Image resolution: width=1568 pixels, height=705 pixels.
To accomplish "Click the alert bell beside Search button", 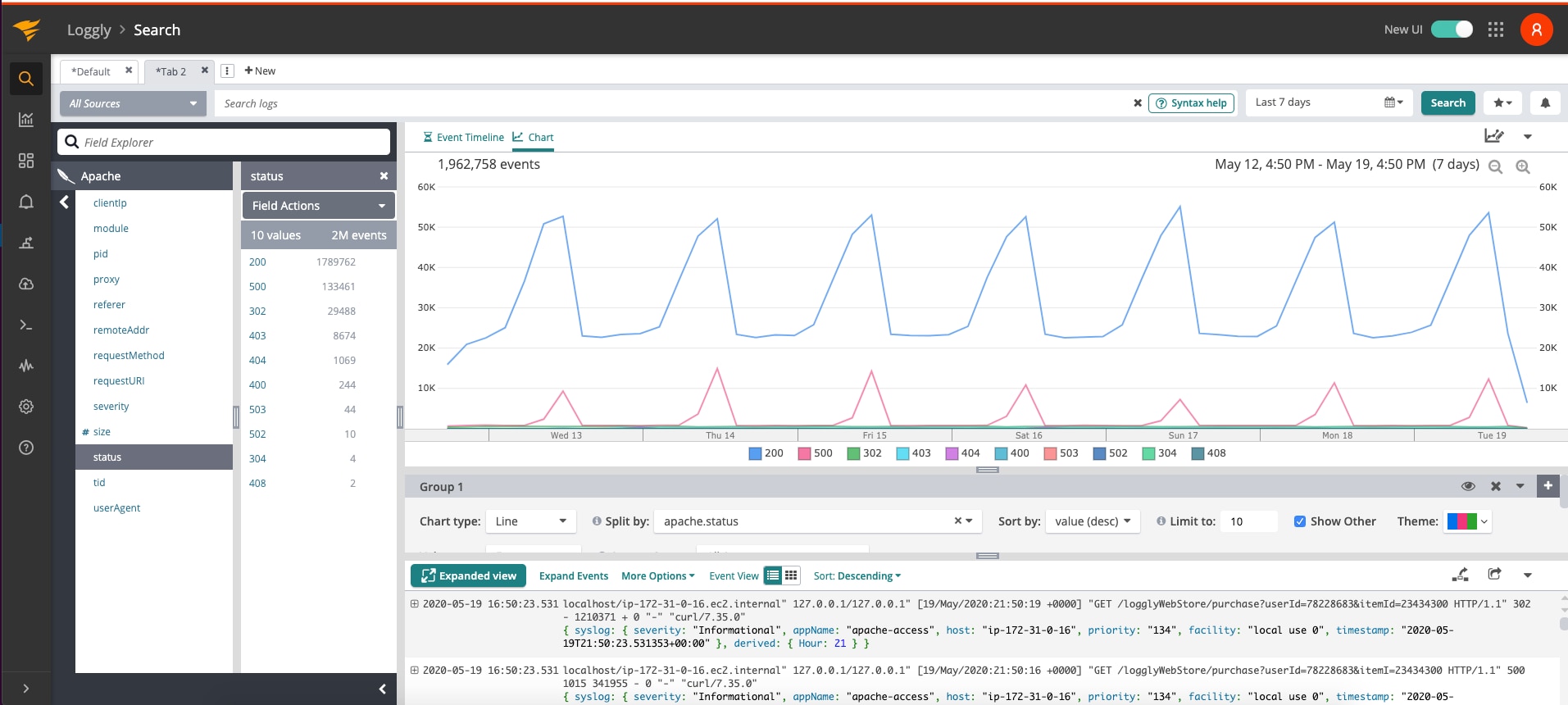I will 1545,103.
